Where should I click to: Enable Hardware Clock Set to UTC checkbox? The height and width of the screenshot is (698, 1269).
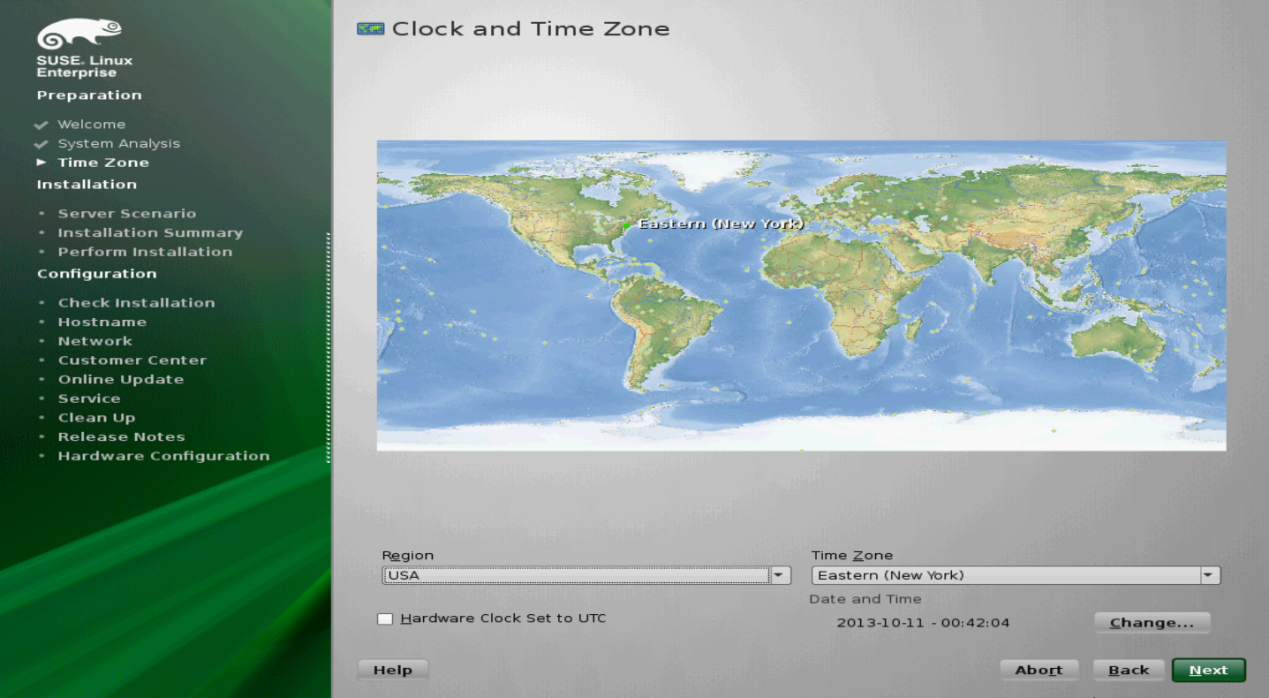click(x=385, y=619)
